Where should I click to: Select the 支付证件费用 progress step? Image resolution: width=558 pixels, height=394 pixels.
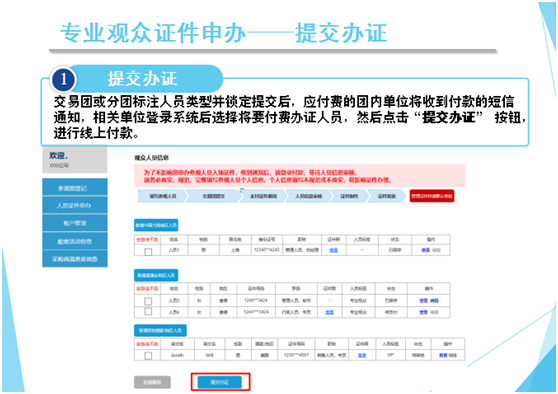click(x=263, y=196)
